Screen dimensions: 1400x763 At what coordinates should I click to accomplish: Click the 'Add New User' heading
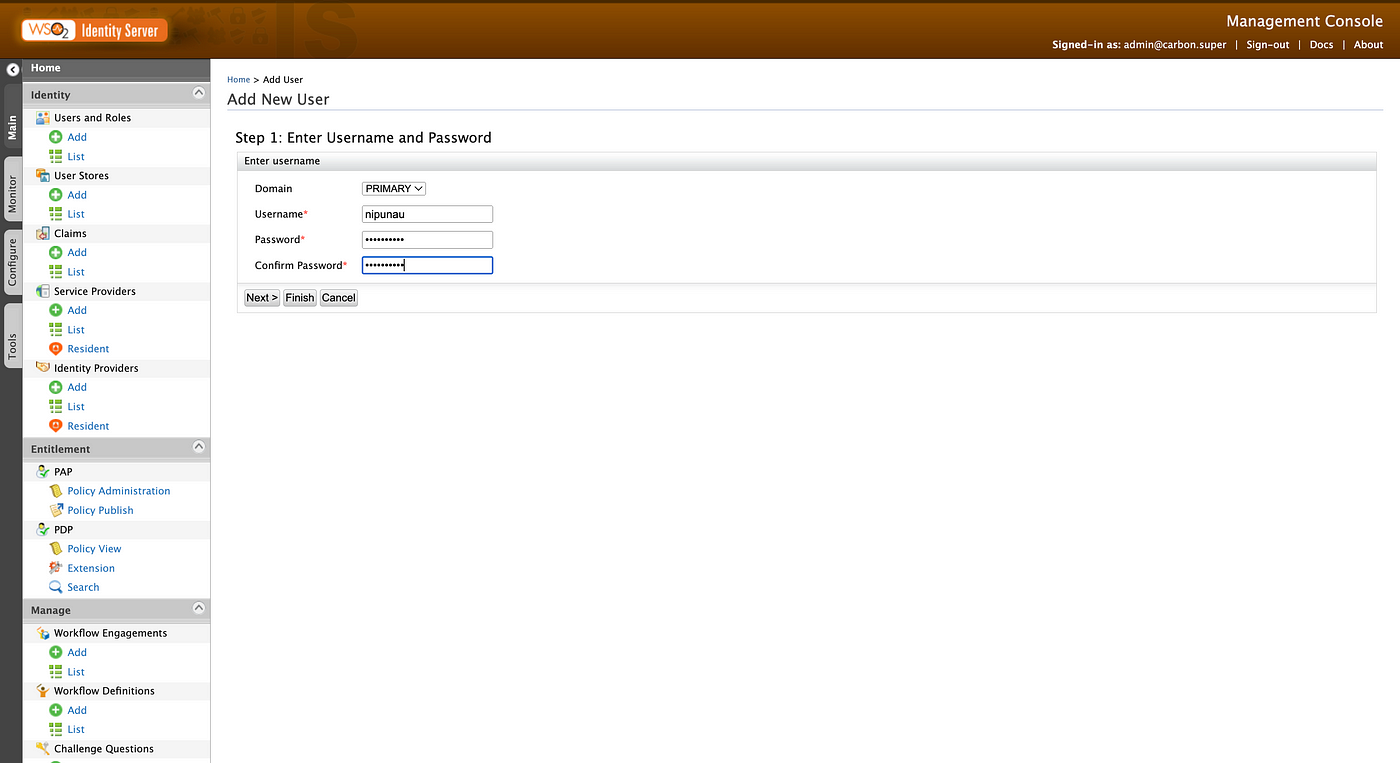278,99
